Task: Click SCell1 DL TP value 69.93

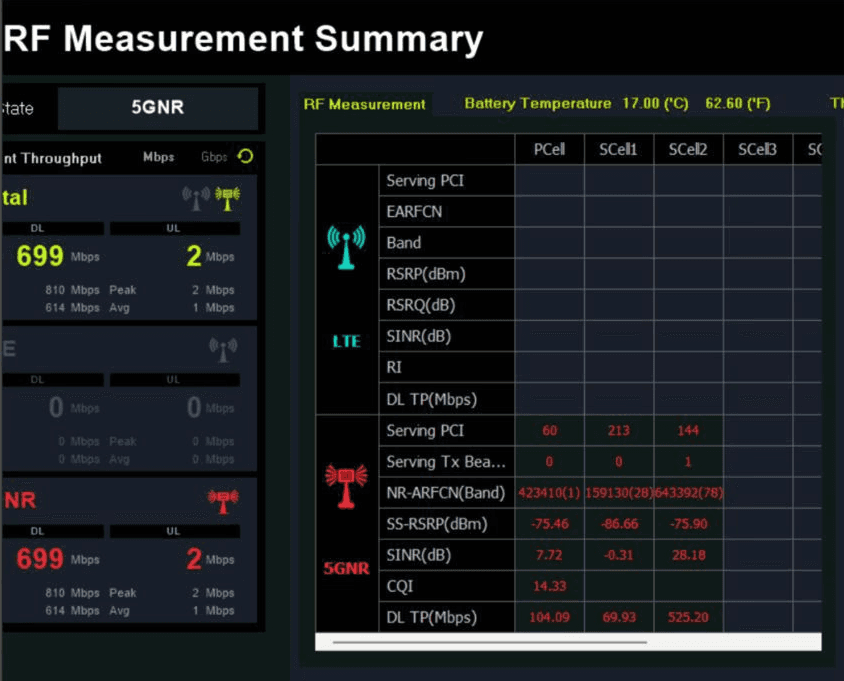Action: [x=619, y=617]
